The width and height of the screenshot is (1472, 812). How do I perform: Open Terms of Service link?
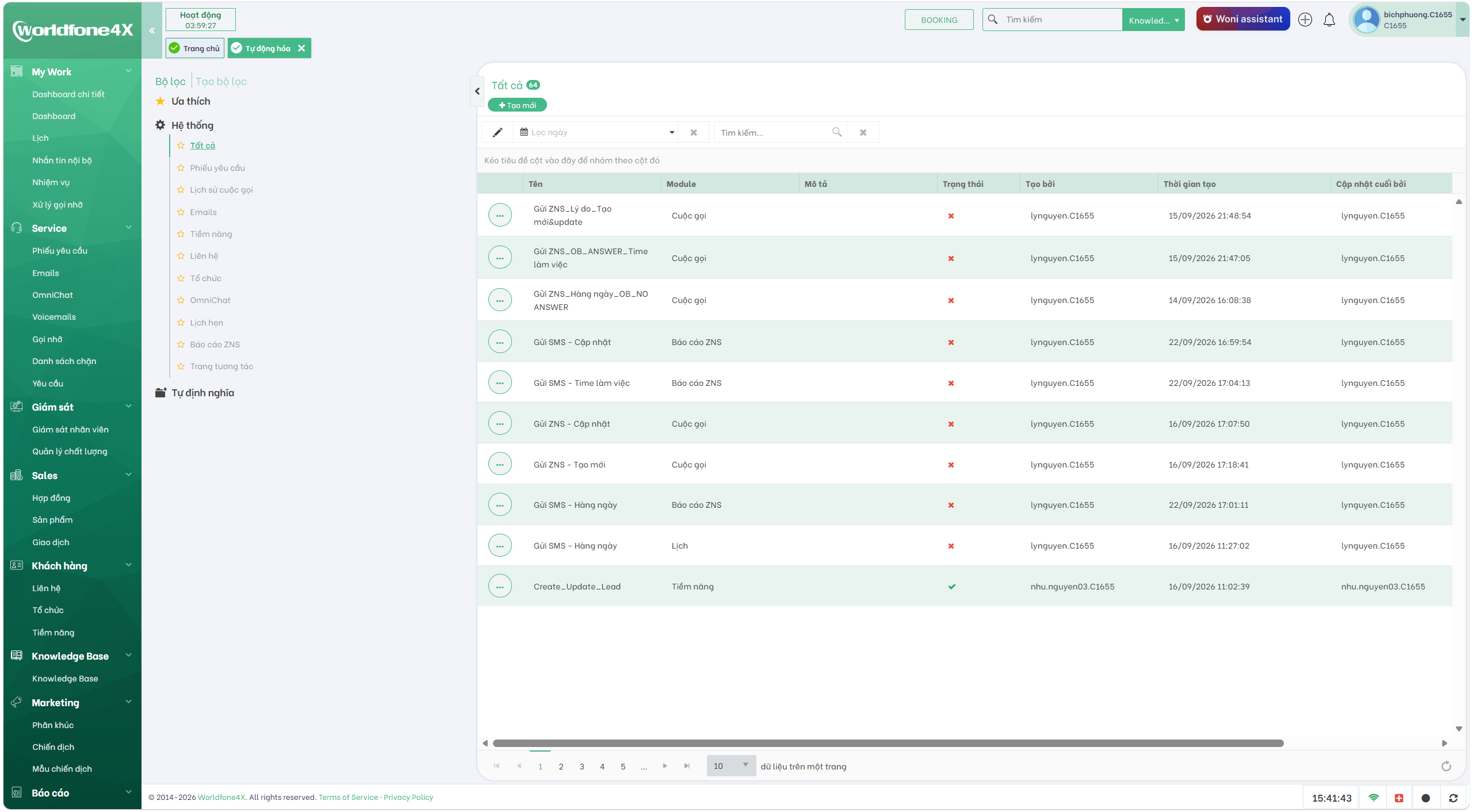[348, 798]
